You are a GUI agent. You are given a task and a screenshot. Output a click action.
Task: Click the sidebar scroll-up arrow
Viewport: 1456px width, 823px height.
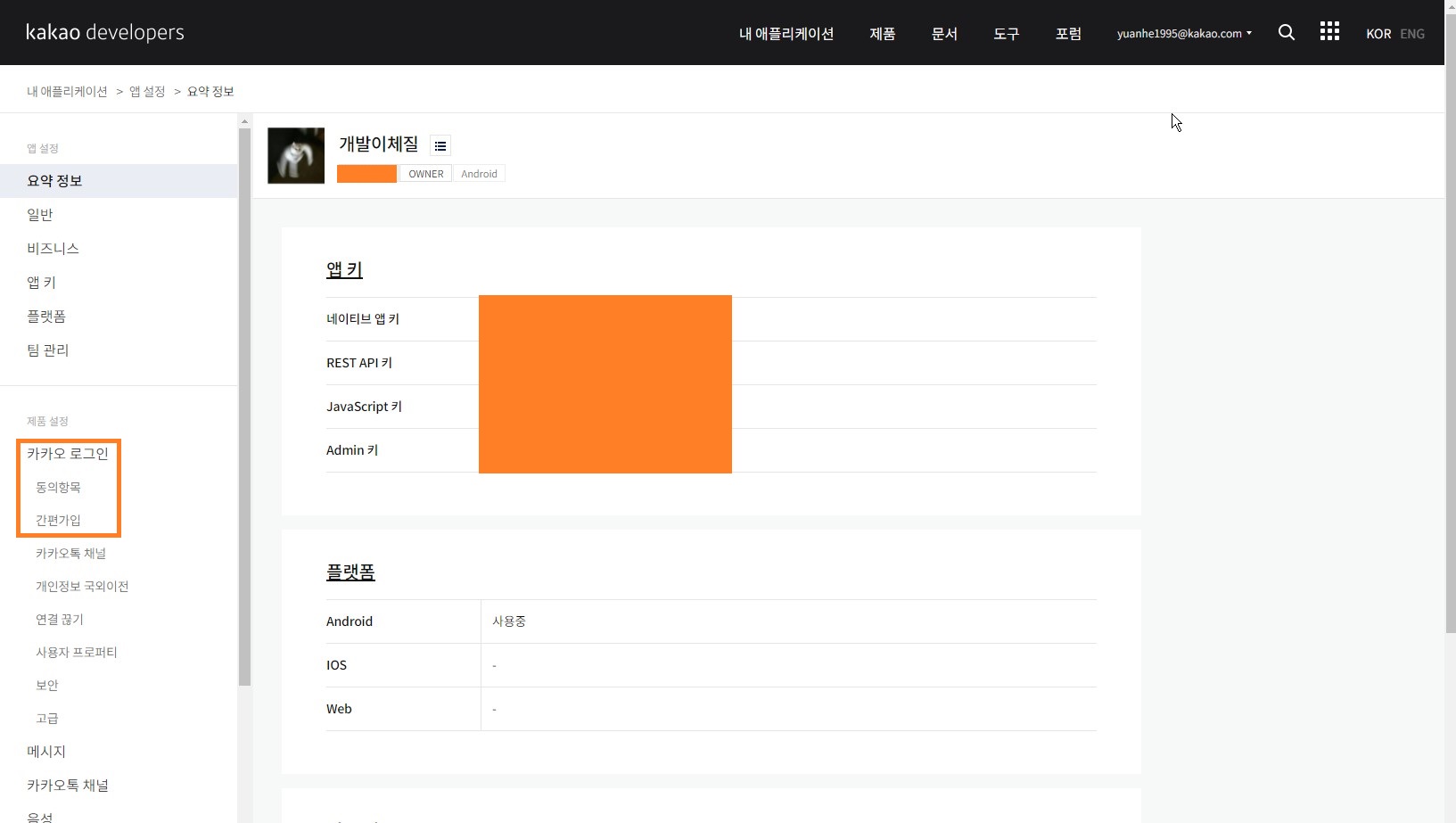(x=244, y=121)
